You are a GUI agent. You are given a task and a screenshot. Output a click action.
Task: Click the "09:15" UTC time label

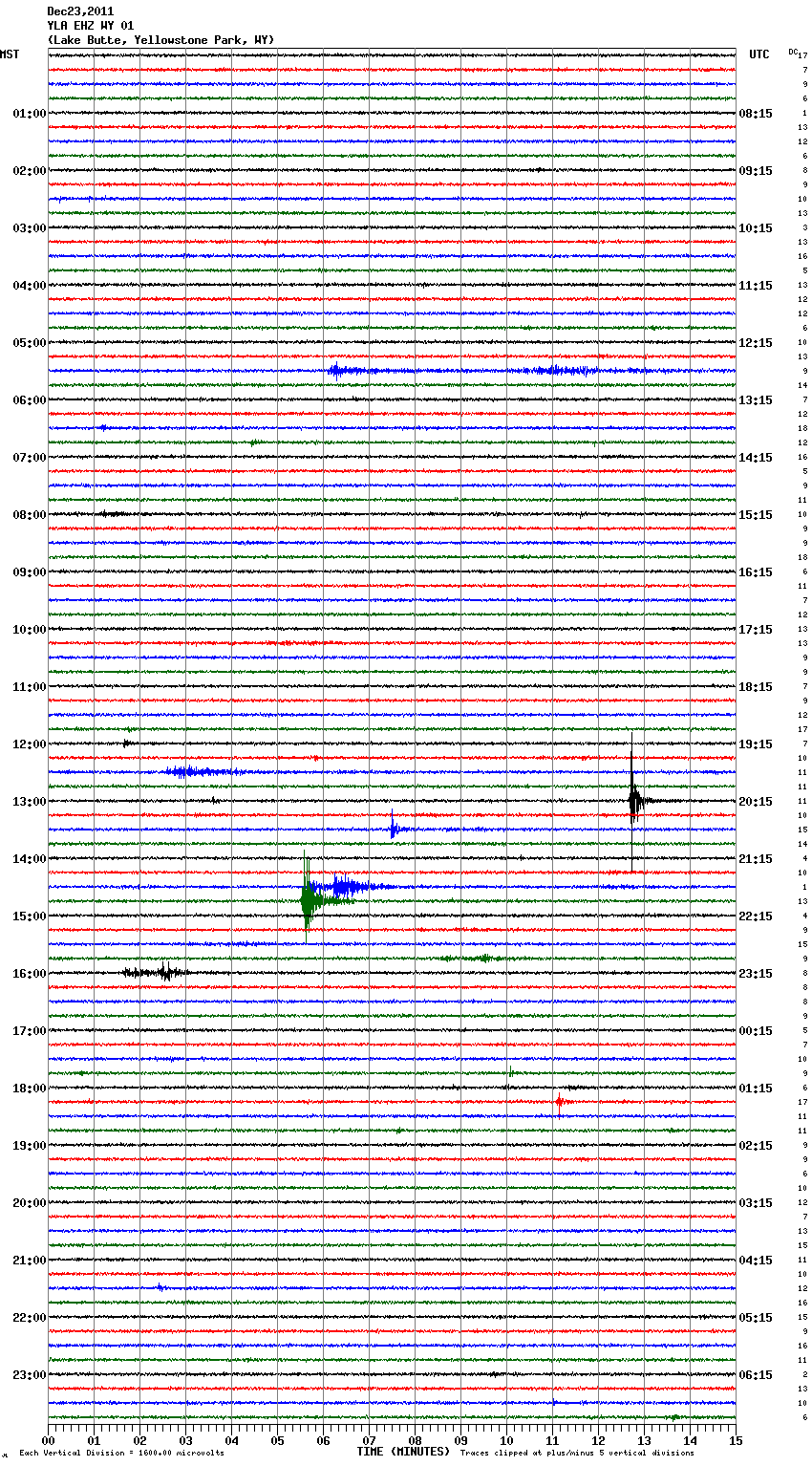coord(756,171)
